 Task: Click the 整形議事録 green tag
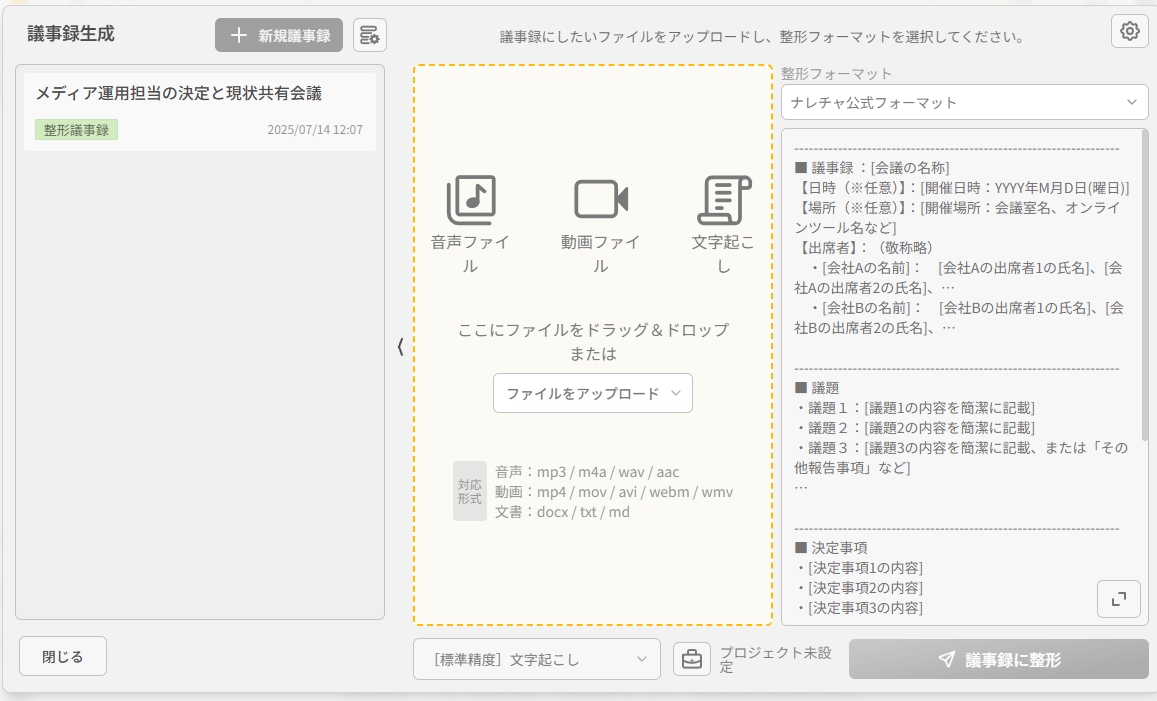pyautogui.click(x=76, y=130)
